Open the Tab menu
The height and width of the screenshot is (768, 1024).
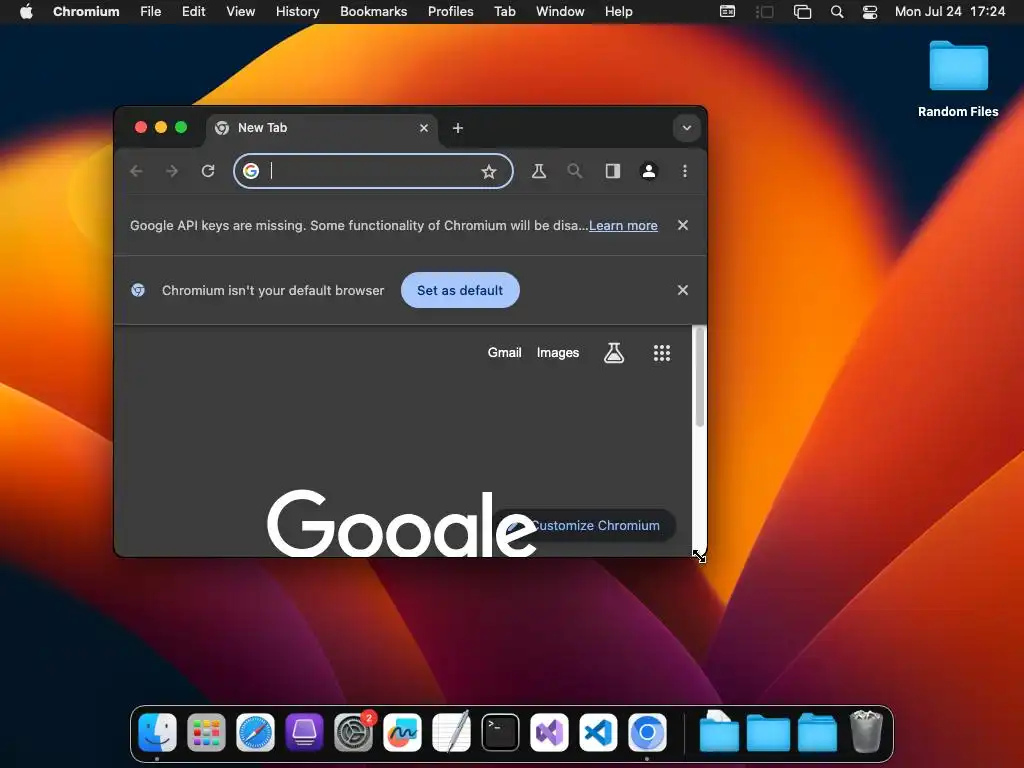point(504,12)
